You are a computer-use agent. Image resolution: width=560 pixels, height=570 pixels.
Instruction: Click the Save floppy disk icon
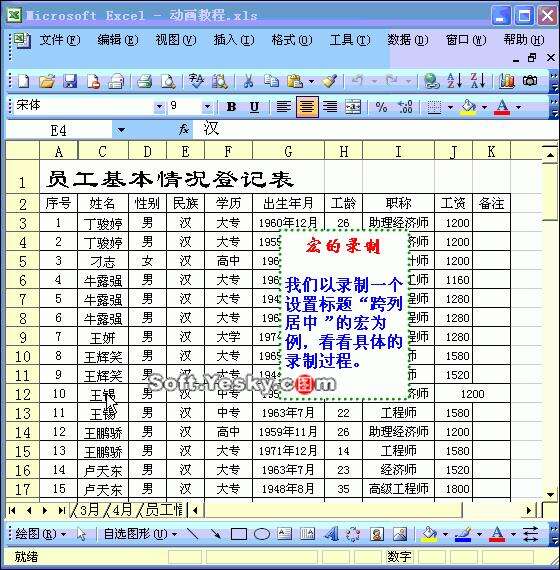70,81
